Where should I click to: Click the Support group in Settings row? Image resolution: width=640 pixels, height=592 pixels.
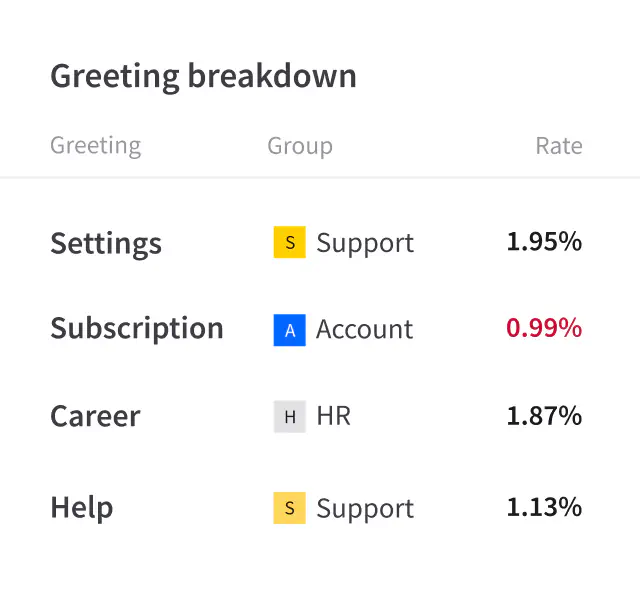click(364, 243)
